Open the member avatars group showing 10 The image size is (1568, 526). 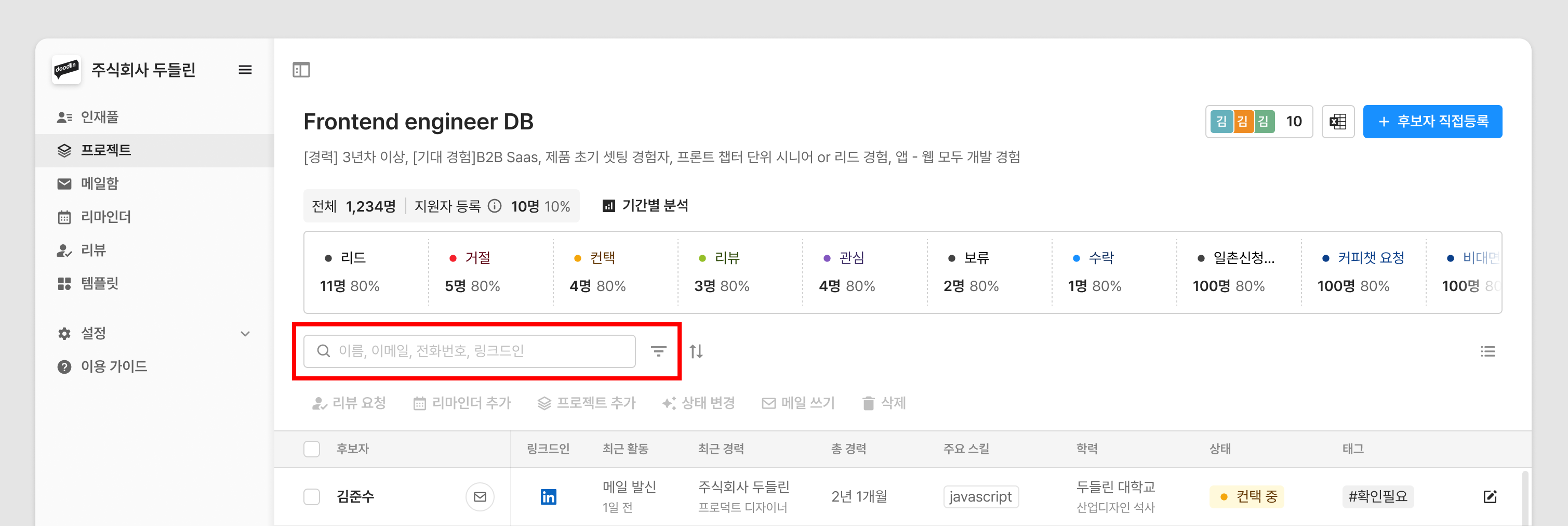[1257, 122]
